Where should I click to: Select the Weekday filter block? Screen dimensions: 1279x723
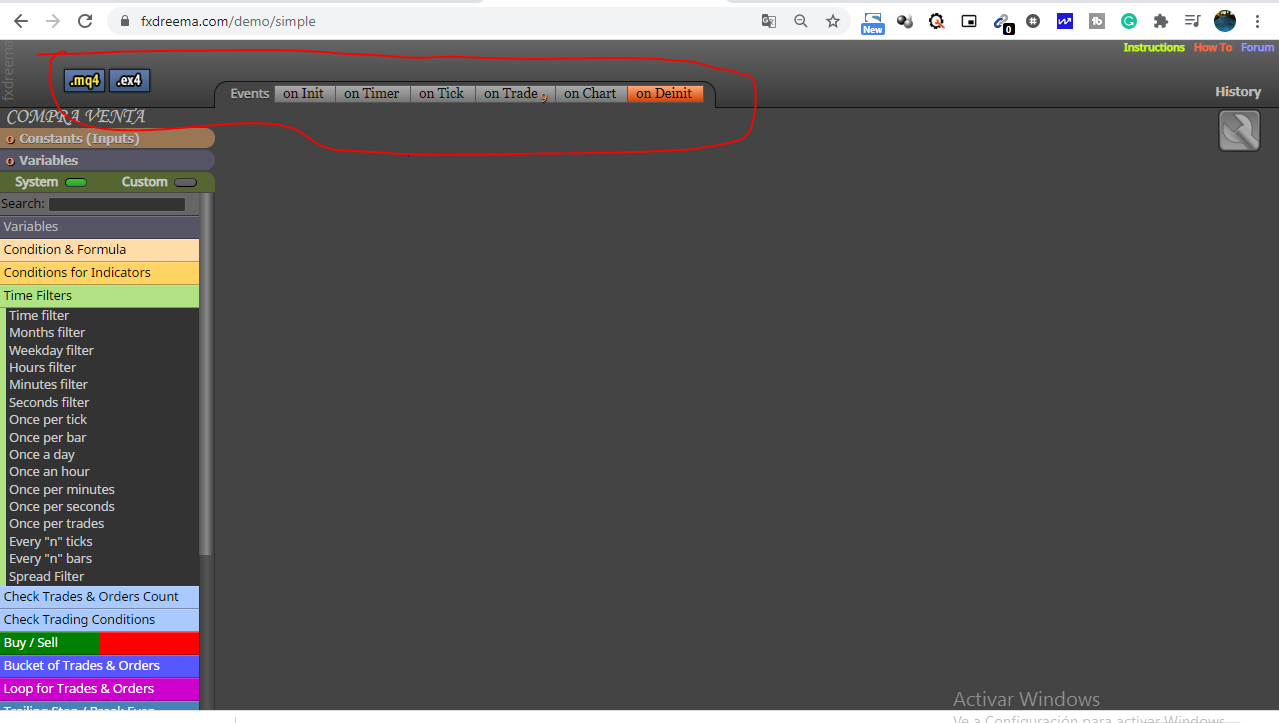(x=51, y=350)
